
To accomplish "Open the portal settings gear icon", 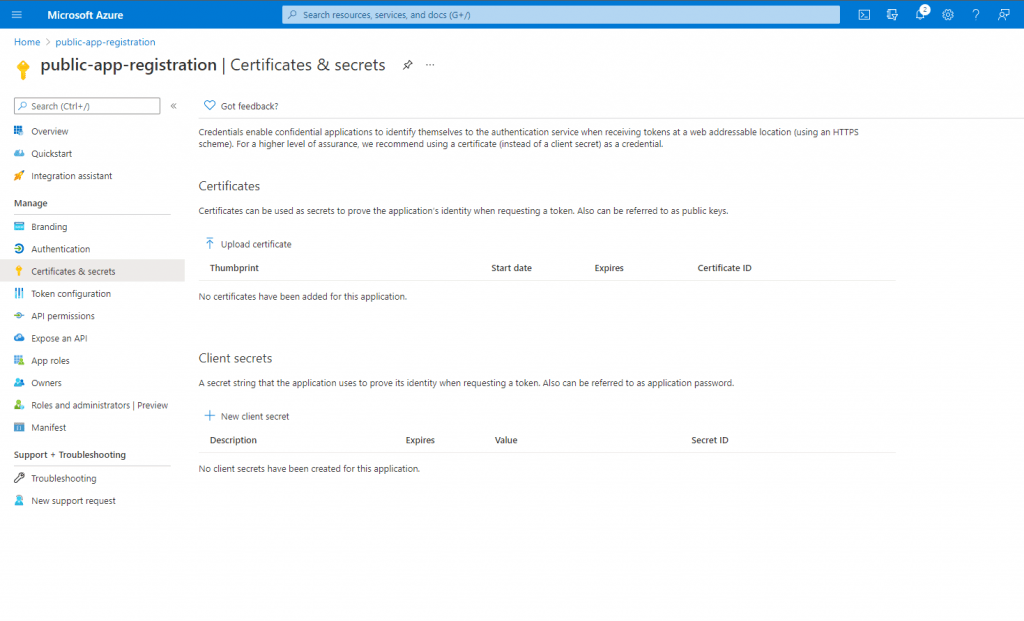I will (948, 14).
